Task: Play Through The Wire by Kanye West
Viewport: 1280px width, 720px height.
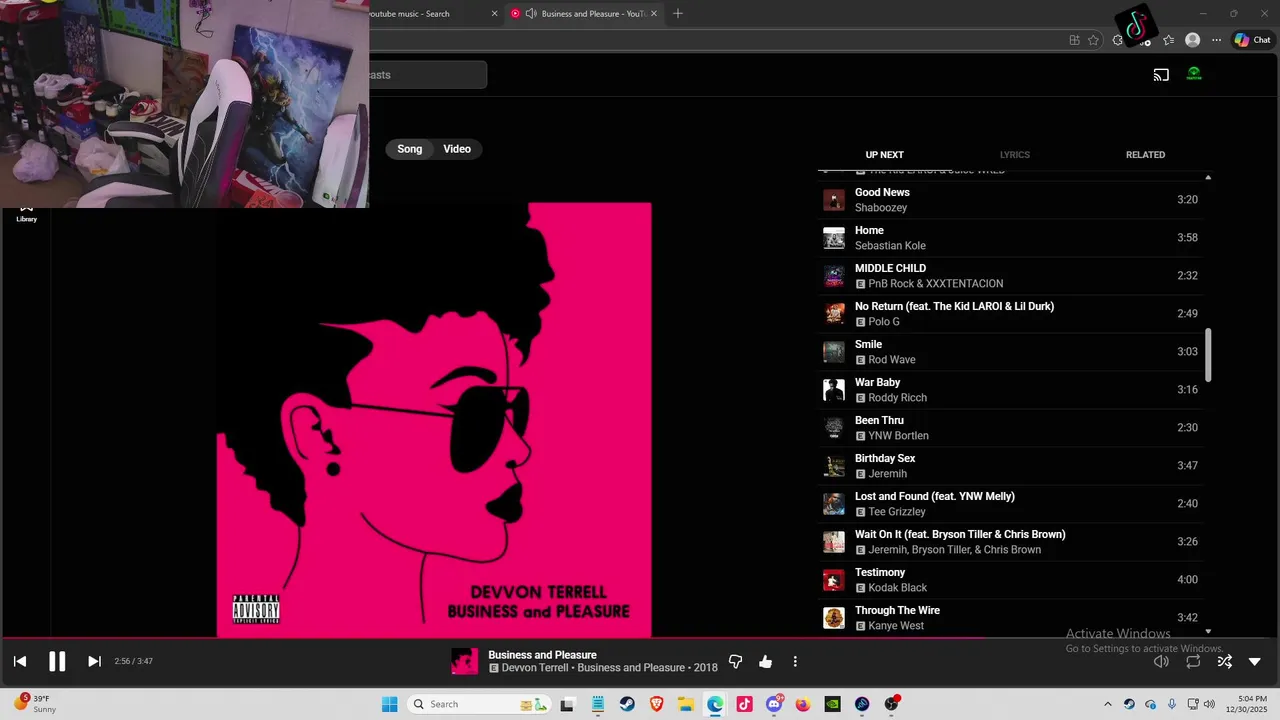Action: tap(1010, 618)
